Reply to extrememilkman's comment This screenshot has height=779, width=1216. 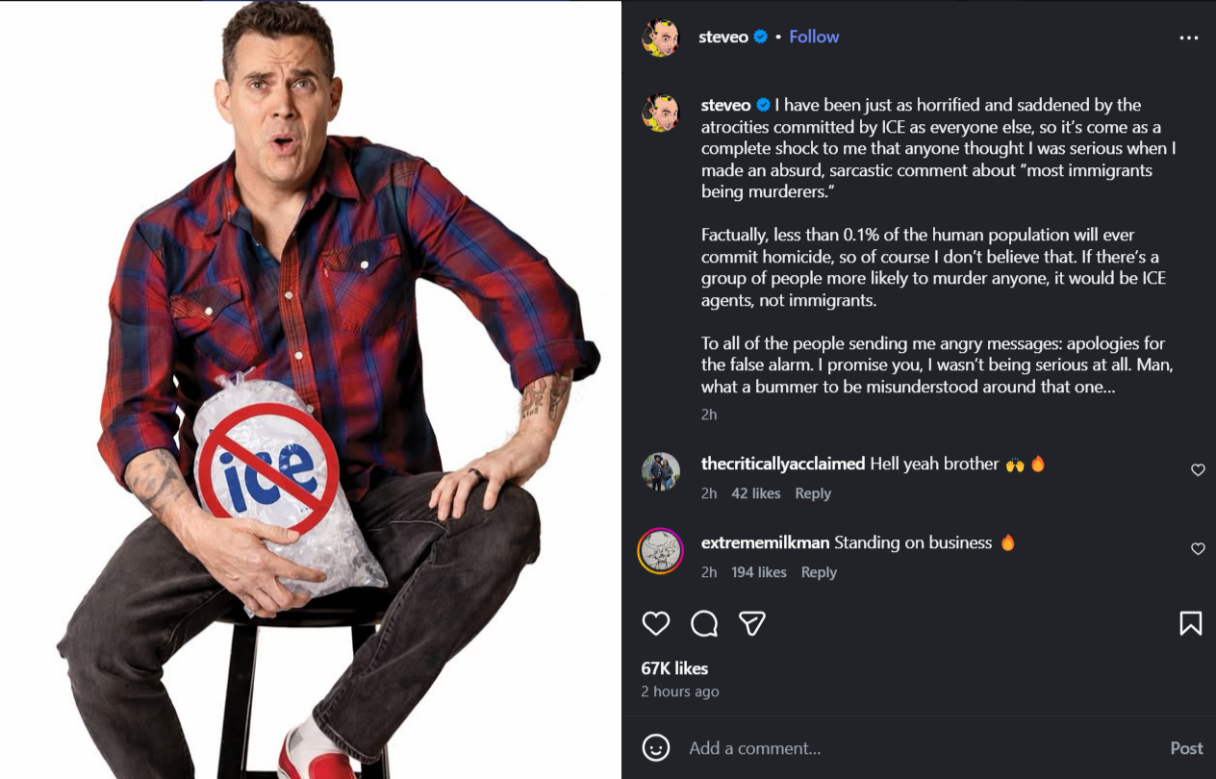[819, 572]
